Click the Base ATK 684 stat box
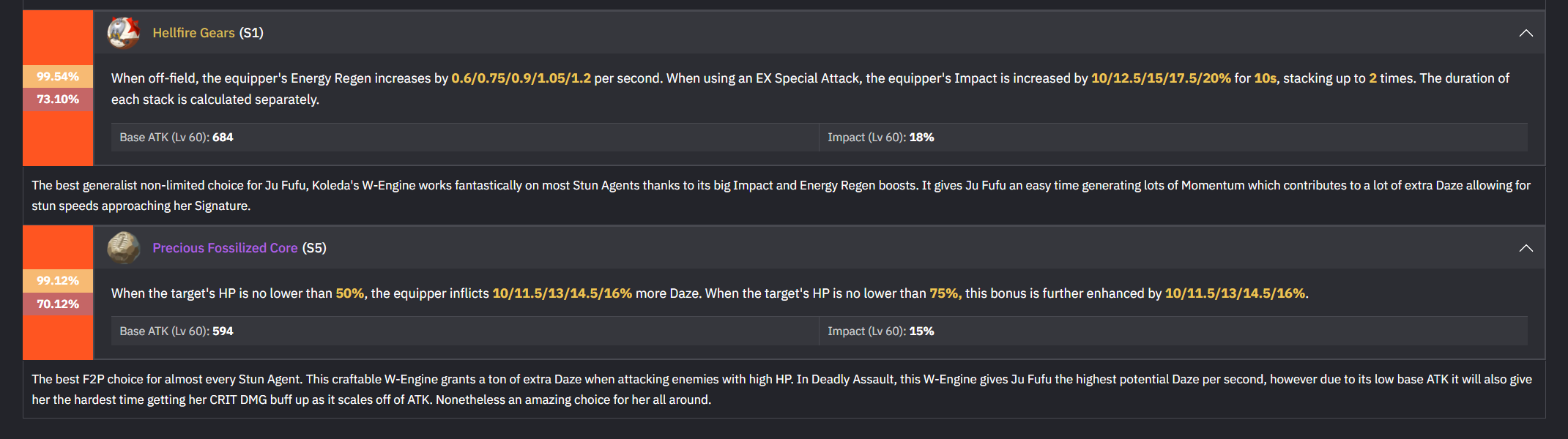 pyautogui.click(x=464, y=138)
